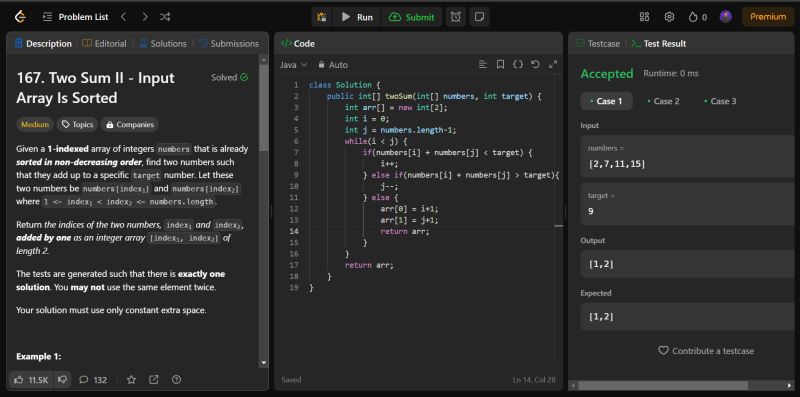Switch to the Test Result tab
Viewport: 800px width, 397px height.
coord(659,43)
